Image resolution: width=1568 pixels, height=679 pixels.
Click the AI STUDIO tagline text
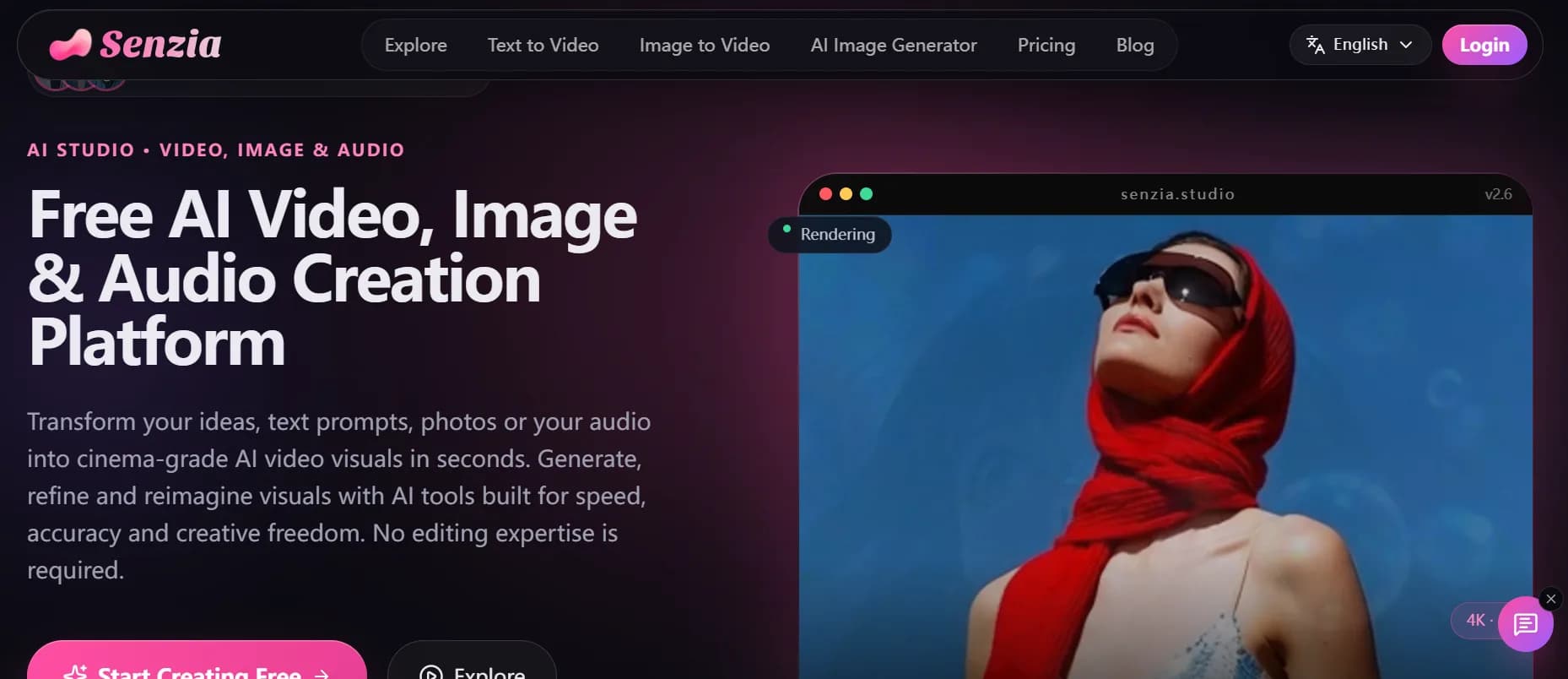pyautogui.click(x=215, y=149)
